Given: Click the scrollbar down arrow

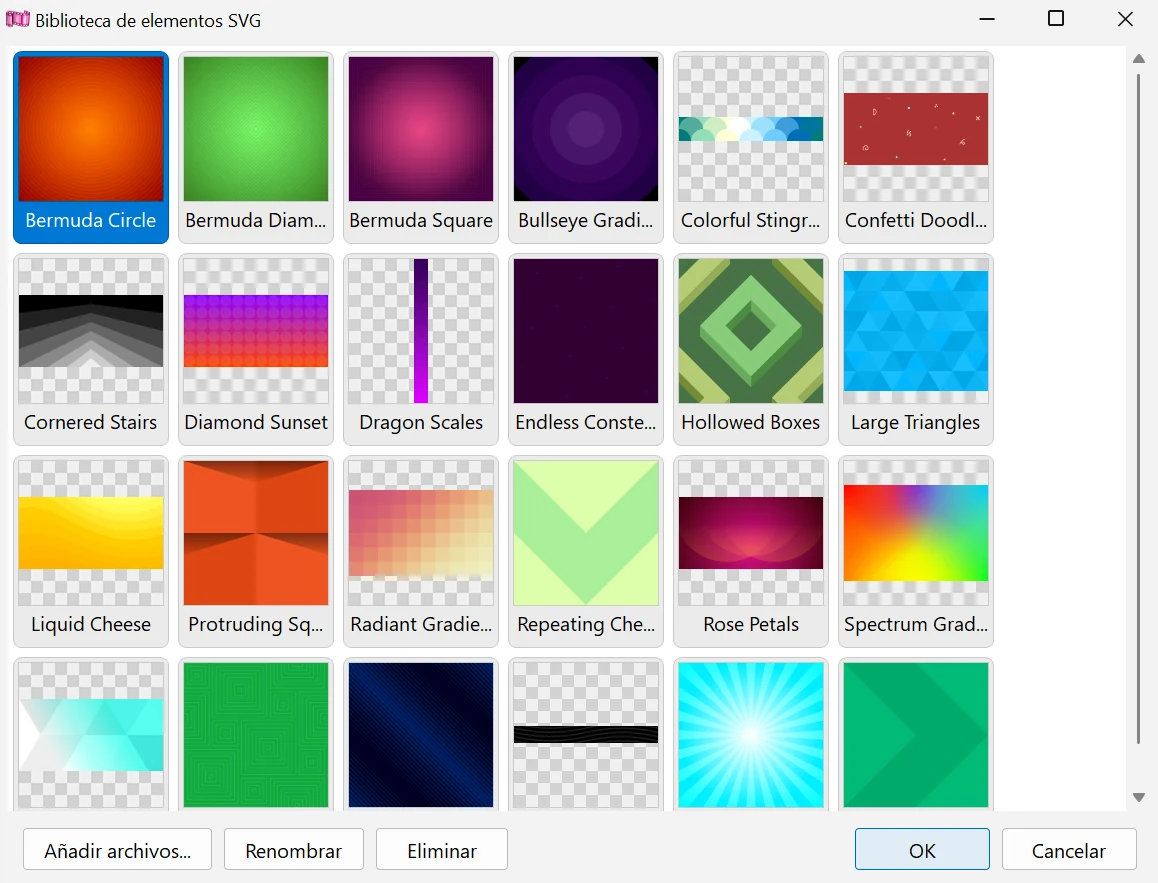Looking at the screenshot, I should tap(1139, 797).
